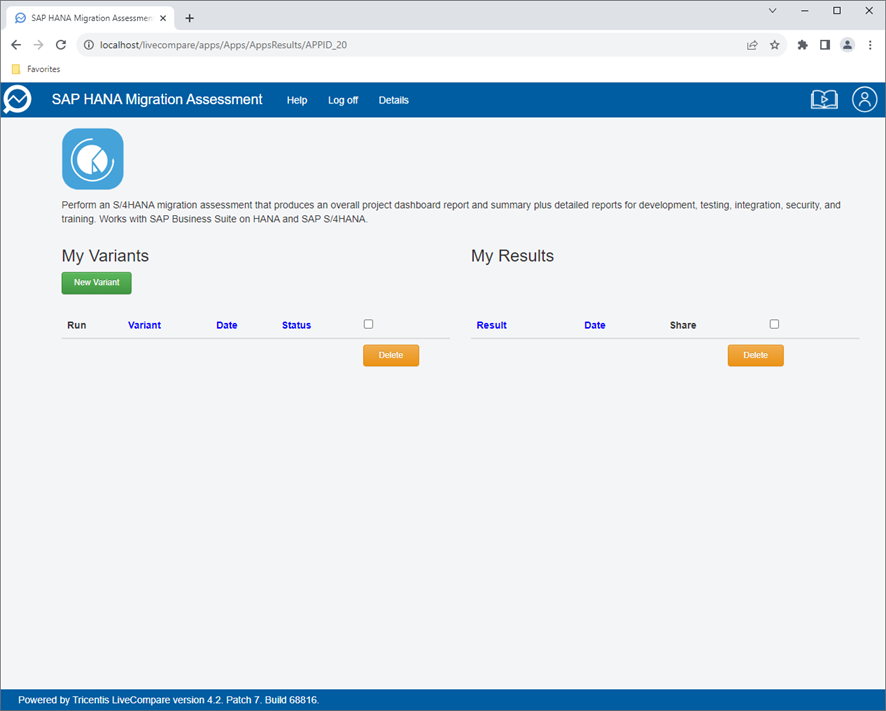Open Chrome three-dot menu
The height and width of the screenshot is (711, 886).
pos(870,45)
